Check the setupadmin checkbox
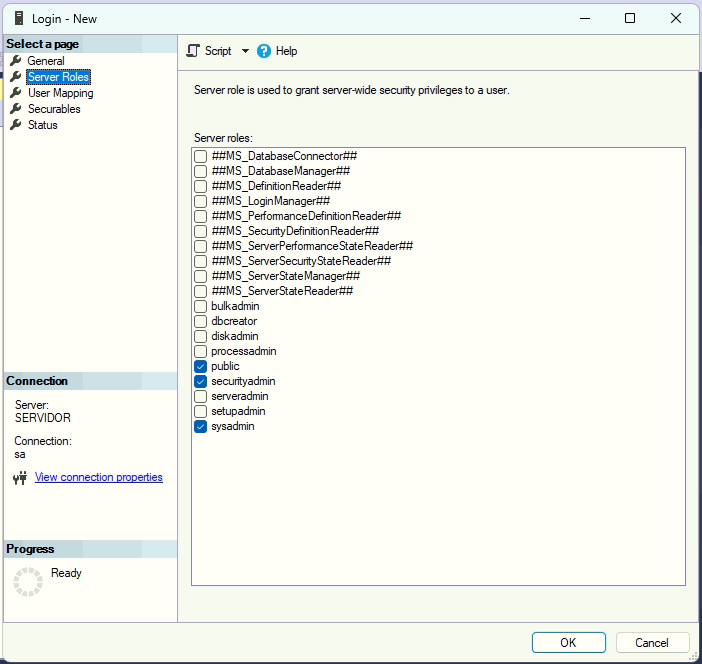 point(200,411)
